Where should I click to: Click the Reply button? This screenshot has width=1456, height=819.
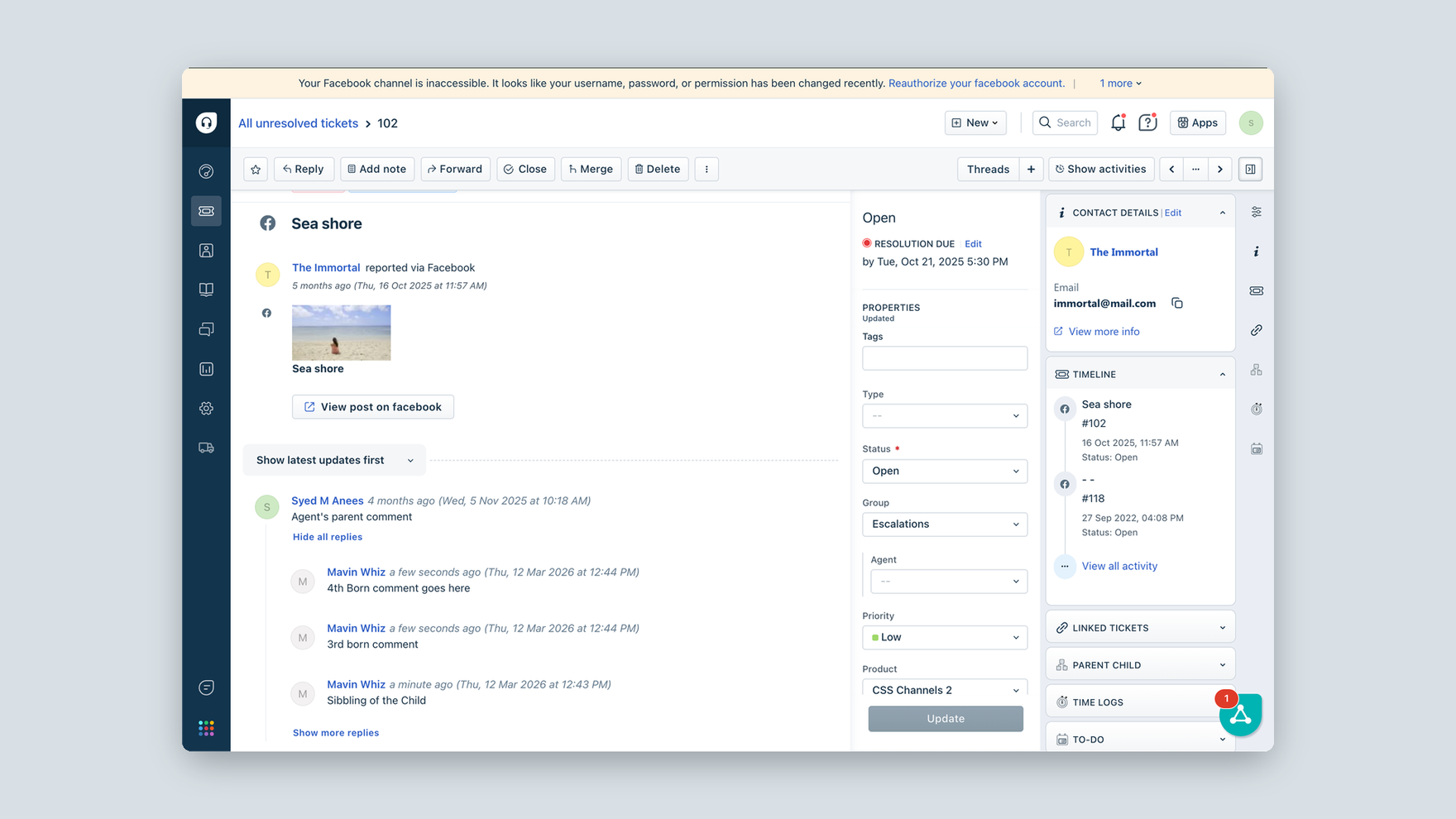pos(304,169)
